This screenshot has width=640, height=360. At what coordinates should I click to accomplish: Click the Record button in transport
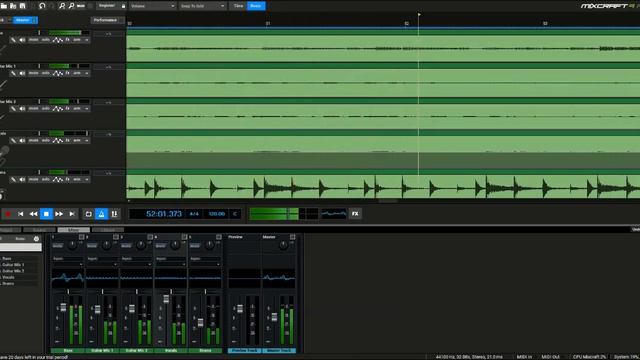pyautogui.click(x=7, y=214)
